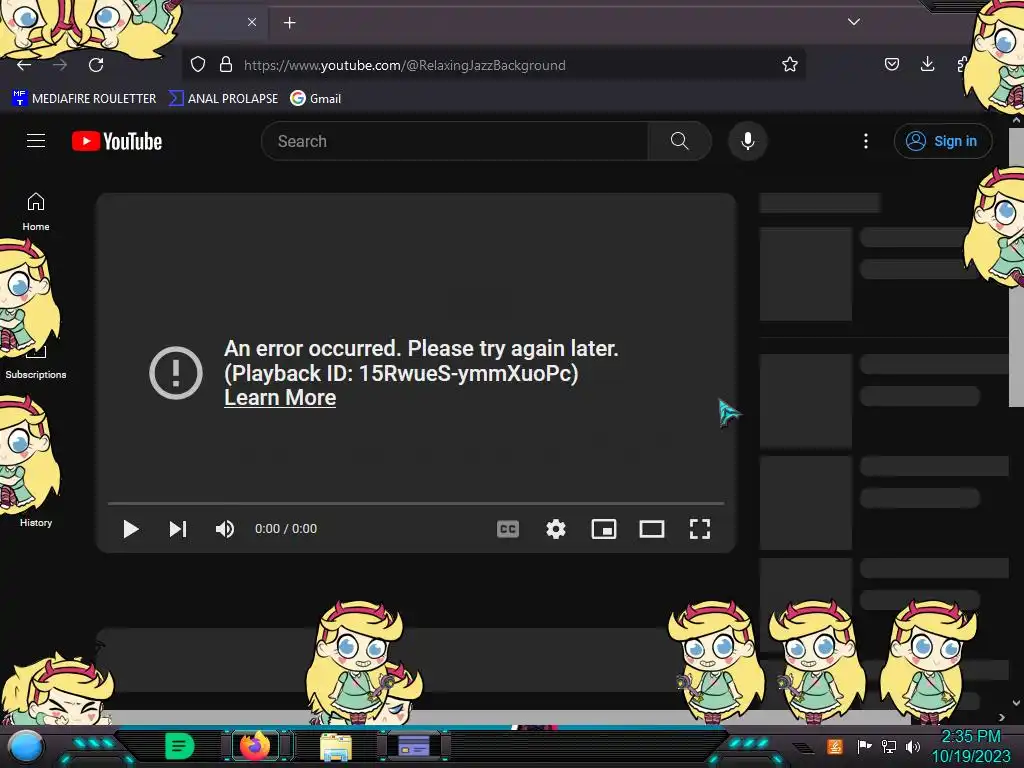The height and width of the screenshot is (768, 1024).
Task: Go back in browser history
Action: [x=24, y=65]
